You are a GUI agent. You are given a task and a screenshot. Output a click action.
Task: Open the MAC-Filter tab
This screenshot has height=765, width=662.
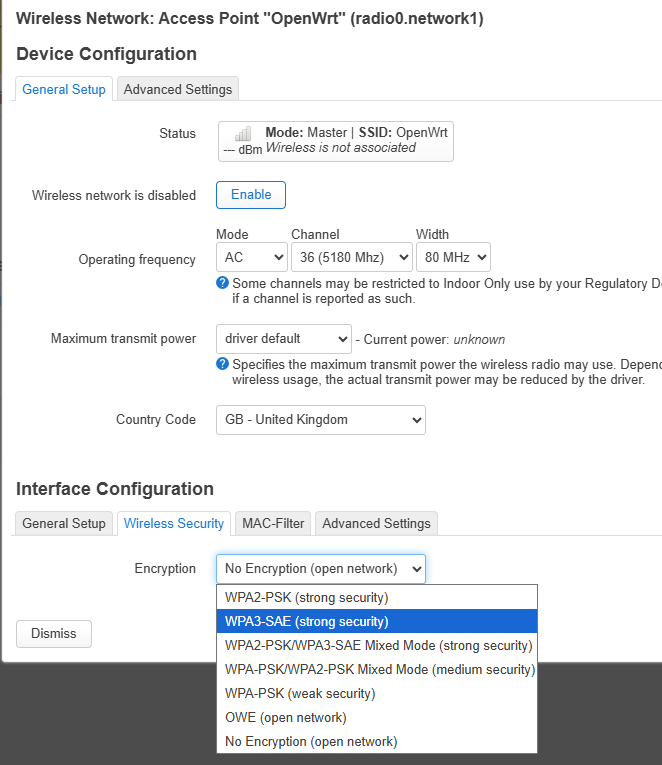coord(273,523)
